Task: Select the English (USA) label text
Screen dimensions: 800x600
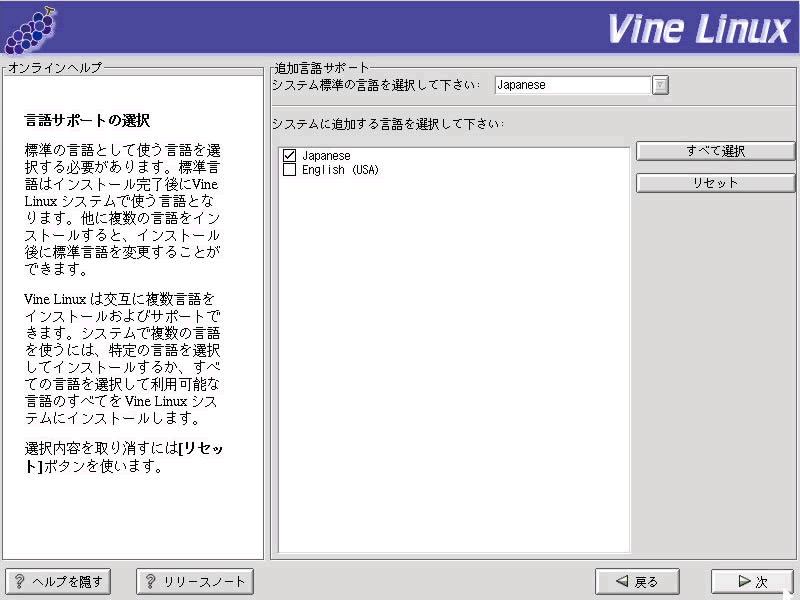Action: (x=340, y=169)
